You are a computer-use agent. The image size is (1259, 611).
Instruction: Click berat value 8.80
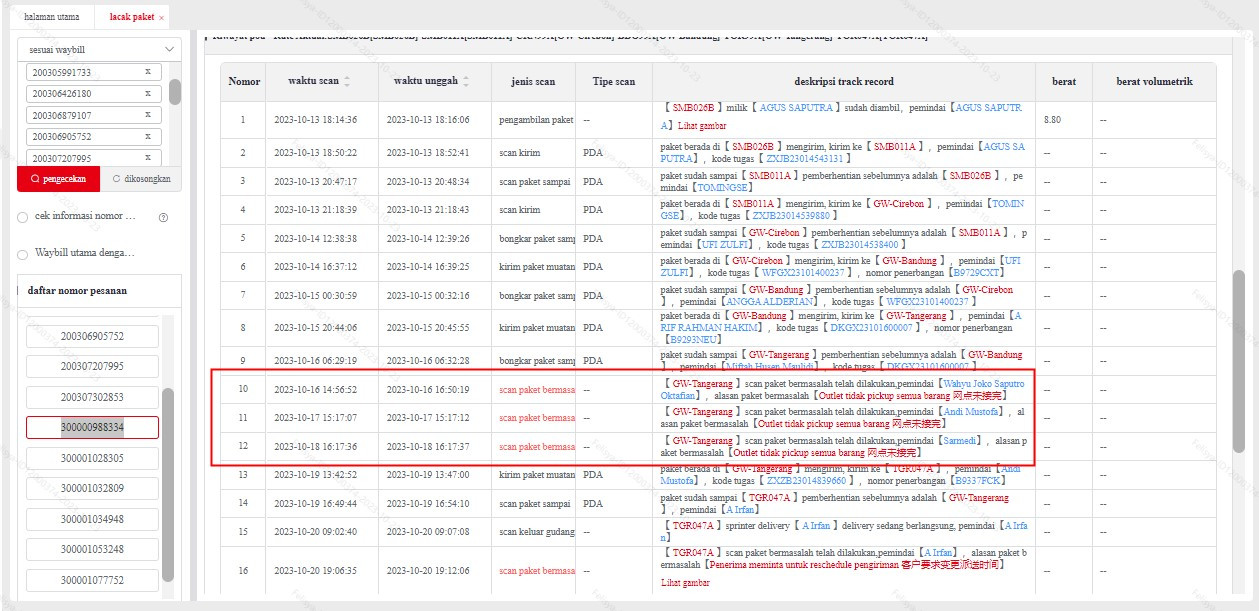[1052, 119]
